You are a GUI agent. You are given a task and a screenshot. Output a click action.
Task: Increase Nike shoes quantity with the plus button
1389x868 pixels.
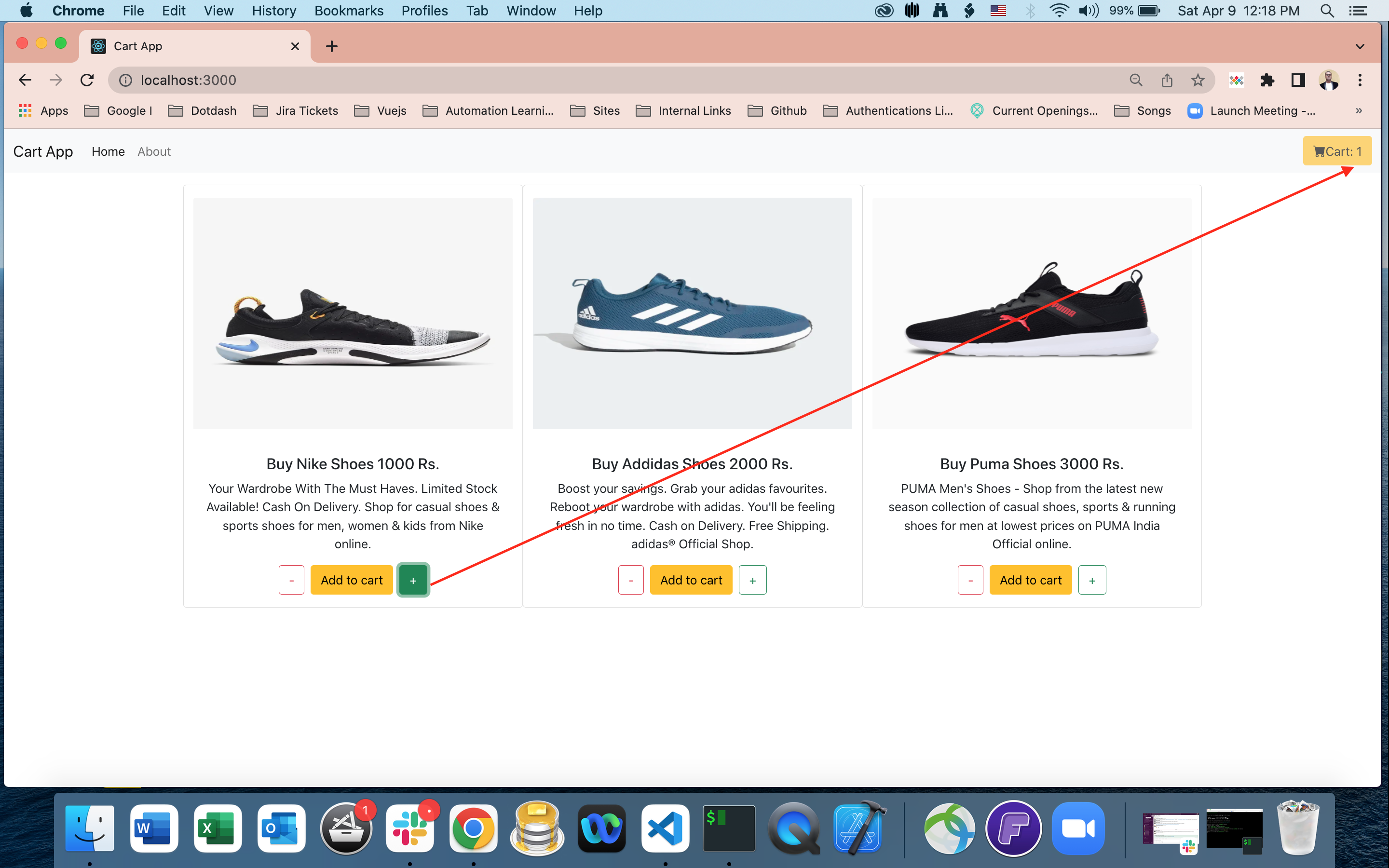tap(413, 581)
